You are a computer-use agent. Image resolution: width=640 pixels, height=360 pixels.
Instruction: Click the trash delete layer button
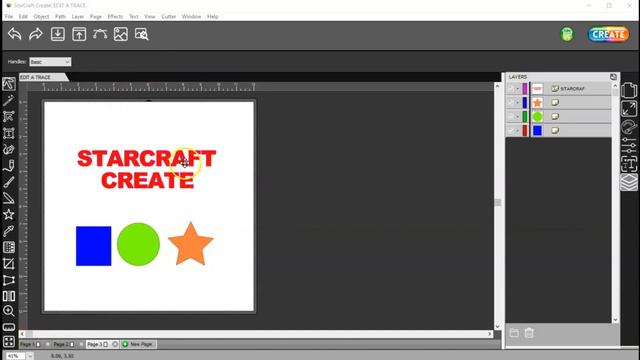pyautogui.click(x=529, y=333)
